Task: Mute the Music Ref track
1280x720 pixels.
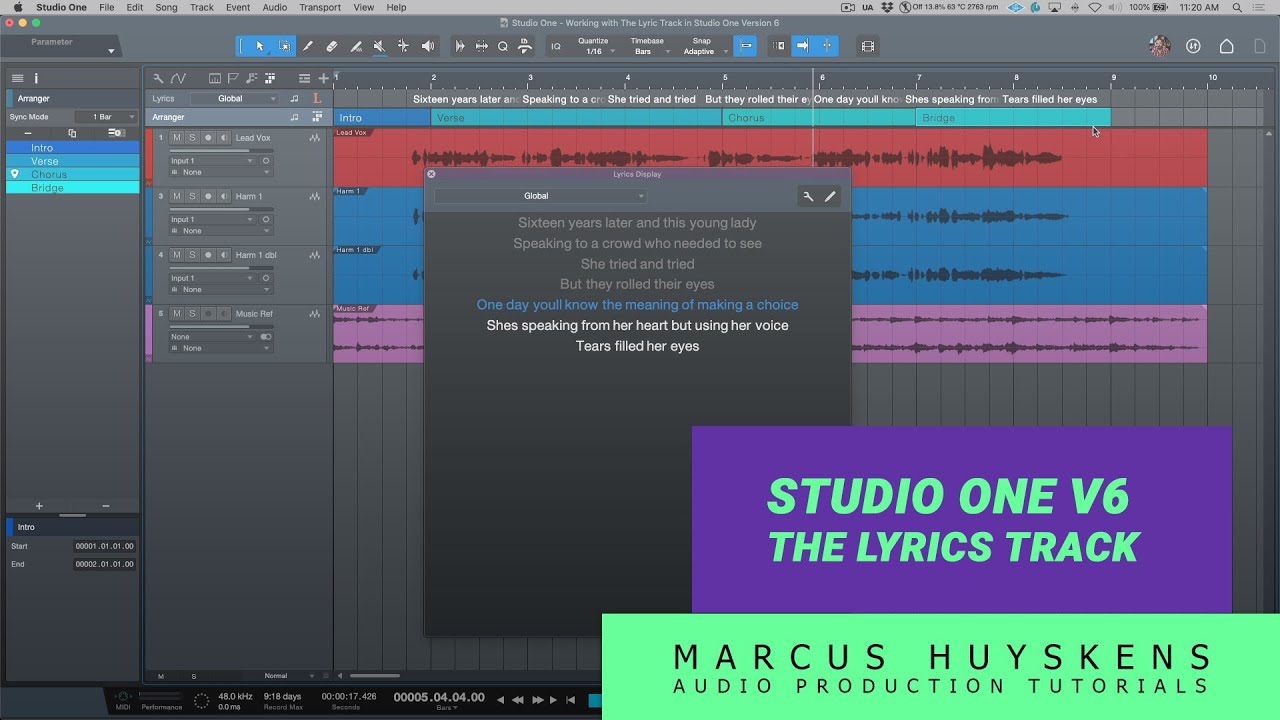Action: (176, 314)
